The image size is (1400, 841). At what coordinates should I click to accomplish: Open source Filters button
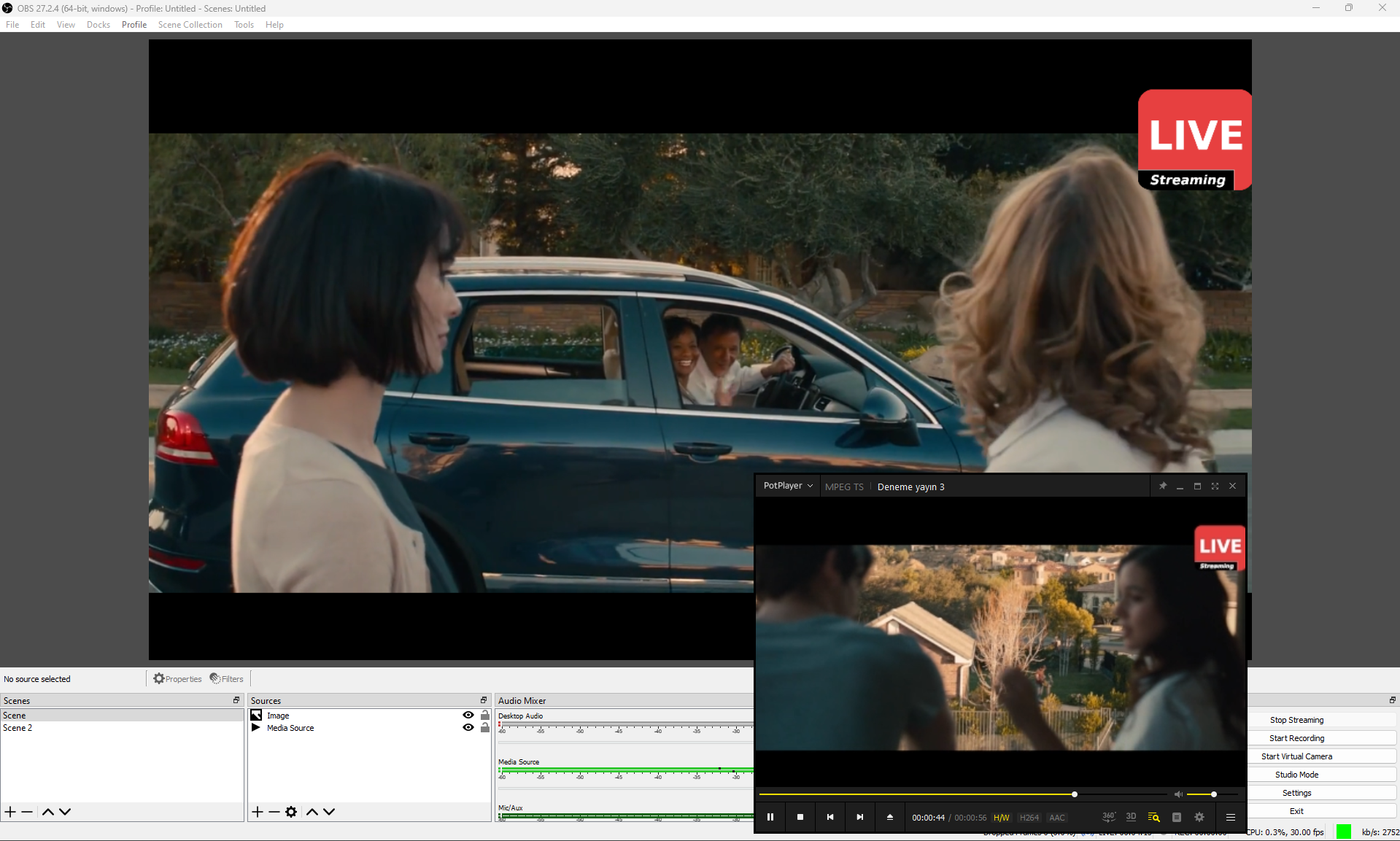(227, 679)
